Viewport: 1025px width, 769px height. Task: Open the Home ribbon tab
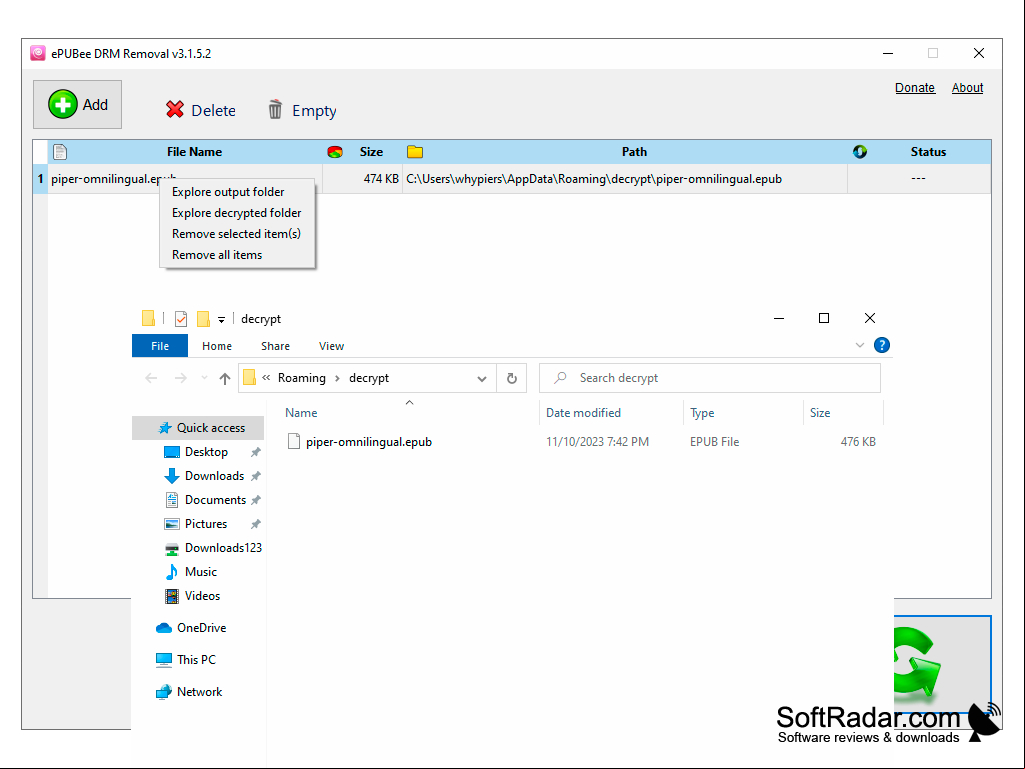click(x=217, y=346)
